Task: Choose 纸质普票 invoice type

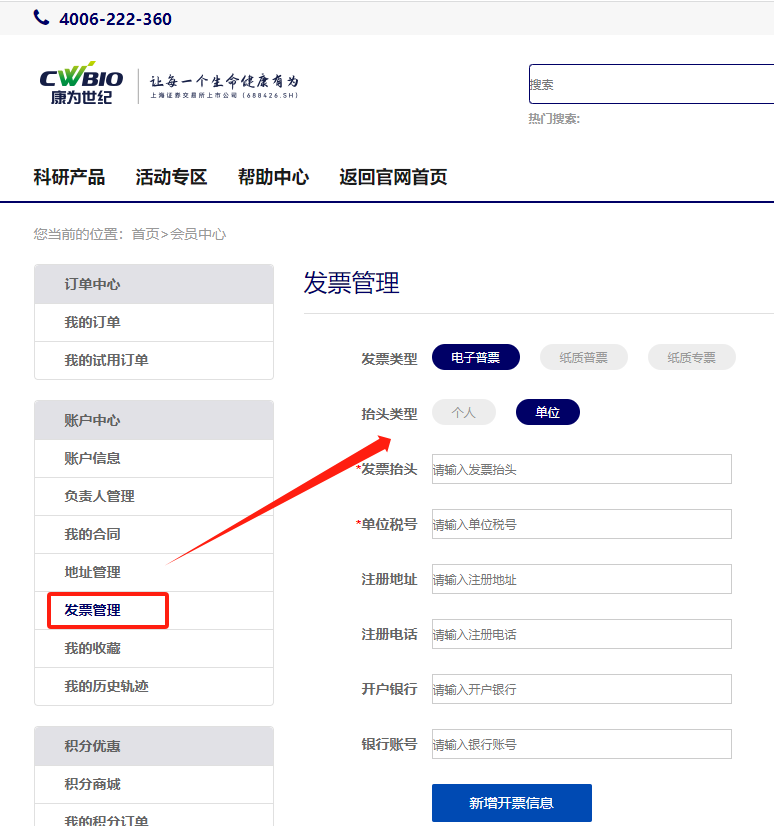Action: [x=583, y=358]
